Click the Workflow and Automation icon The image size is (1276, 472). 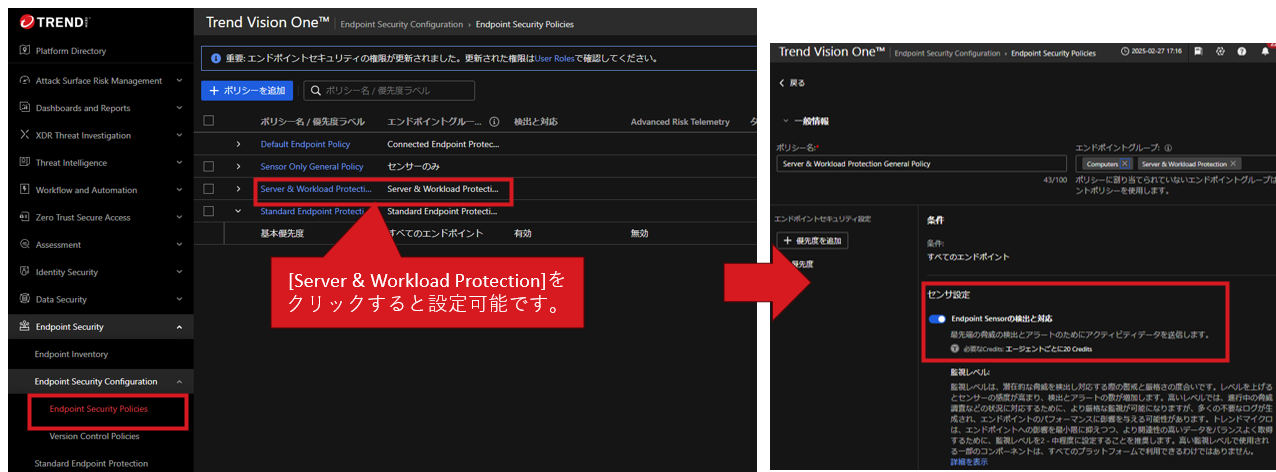[x=25, y=190]
